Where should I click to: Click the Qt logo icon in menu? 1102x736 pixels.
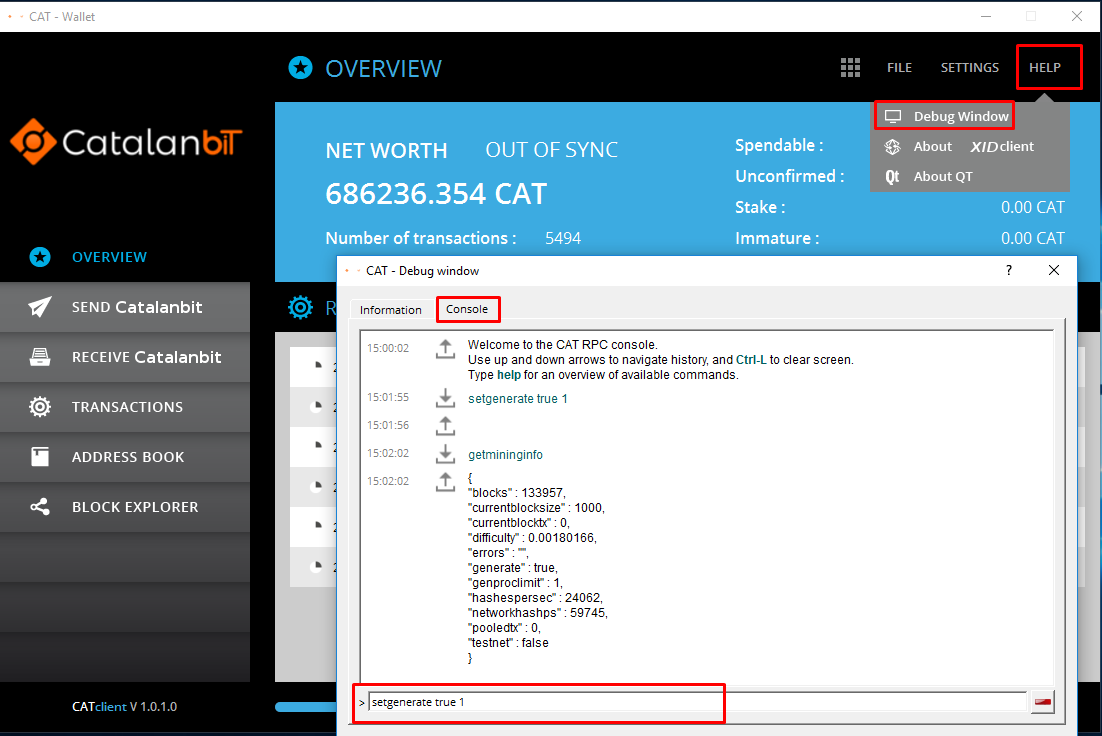[x=892, y=176]
